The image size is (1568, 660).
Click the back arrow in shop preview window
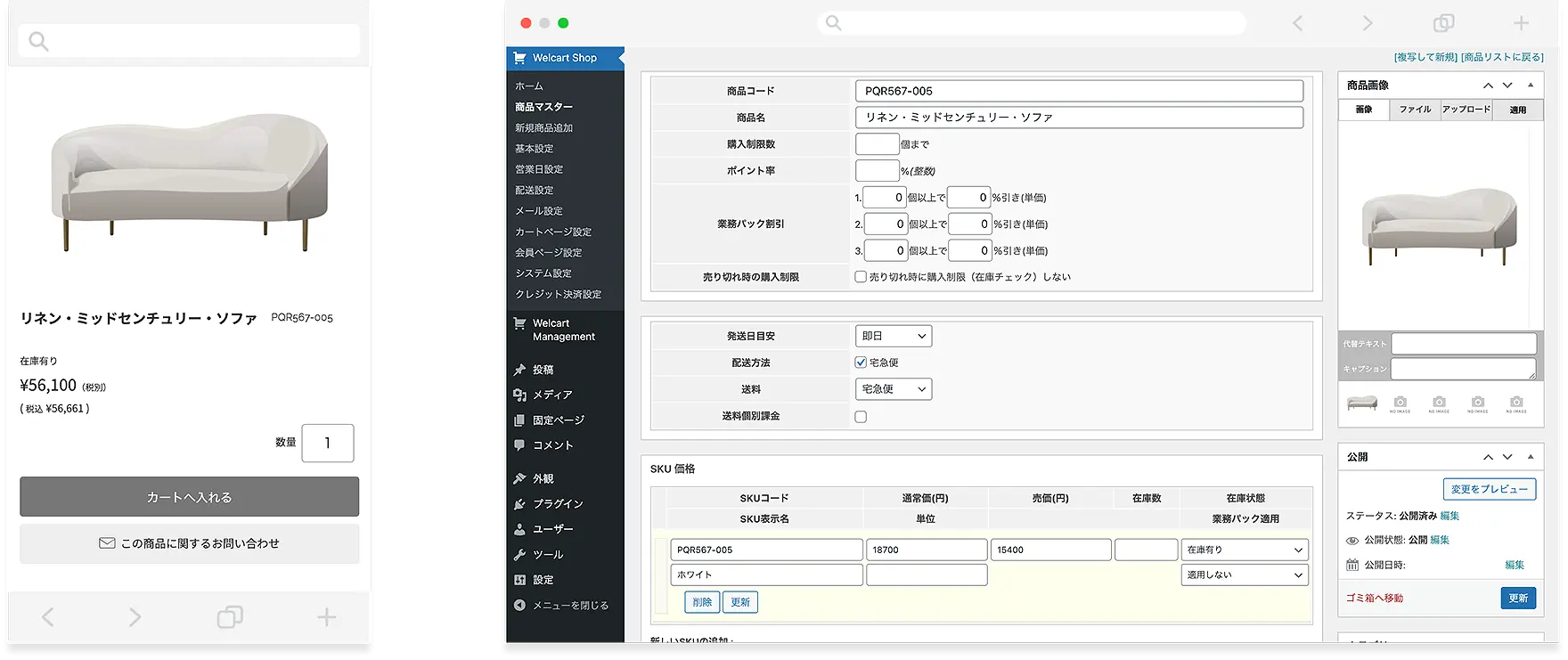pyautogui.click(x=48, y=616)
